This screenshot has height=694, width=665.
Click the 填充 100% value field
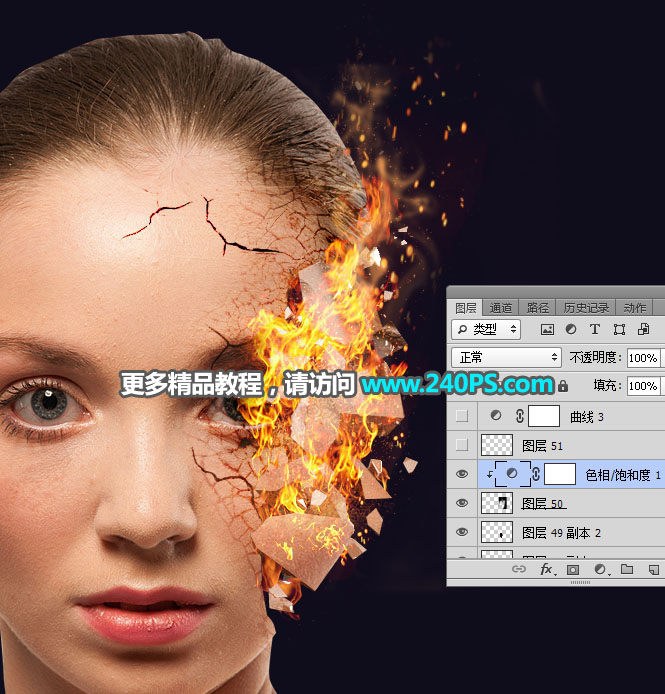(x=643, y=386)
